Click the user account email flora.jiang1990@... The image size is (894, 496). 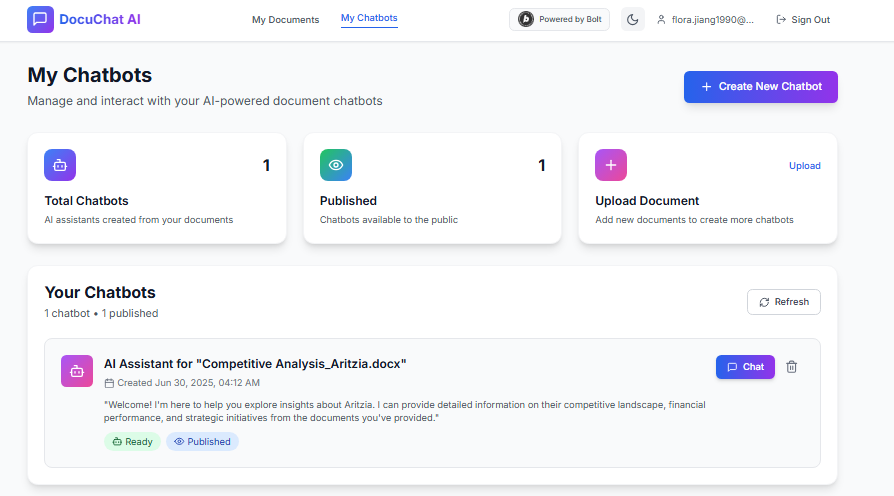click(x=713, y=19)
